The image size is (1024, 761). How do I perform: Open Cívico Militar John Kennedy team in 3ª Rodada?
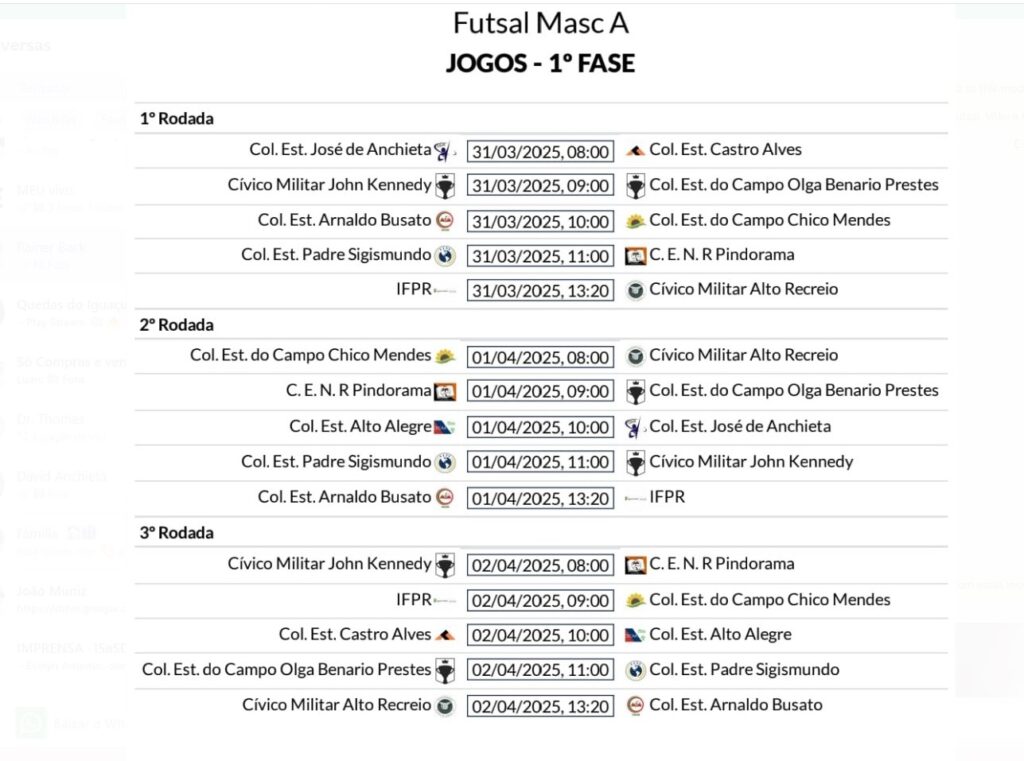329,564
